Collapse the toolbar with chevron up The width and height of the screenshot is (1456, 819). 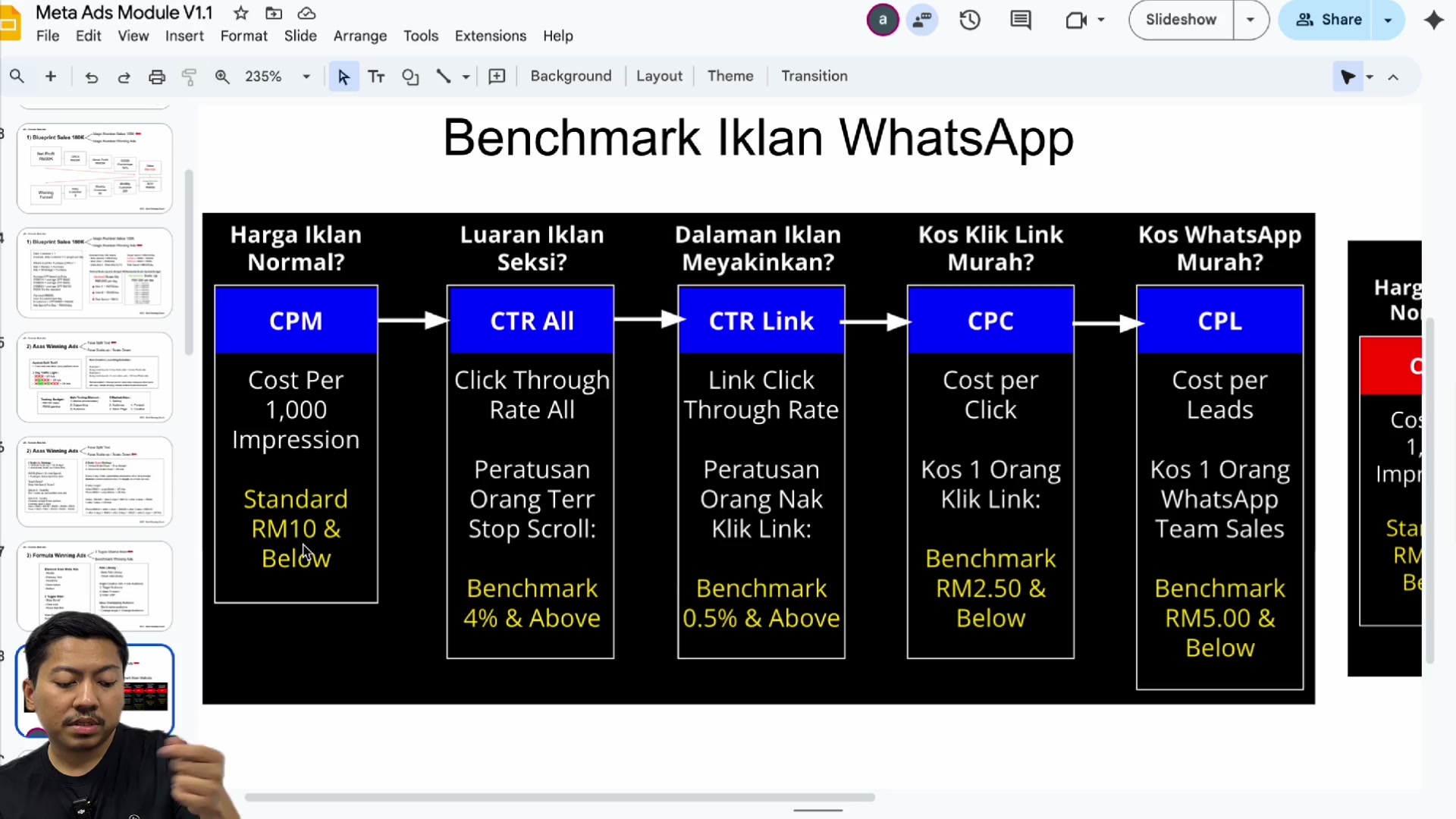[1393, 77]
